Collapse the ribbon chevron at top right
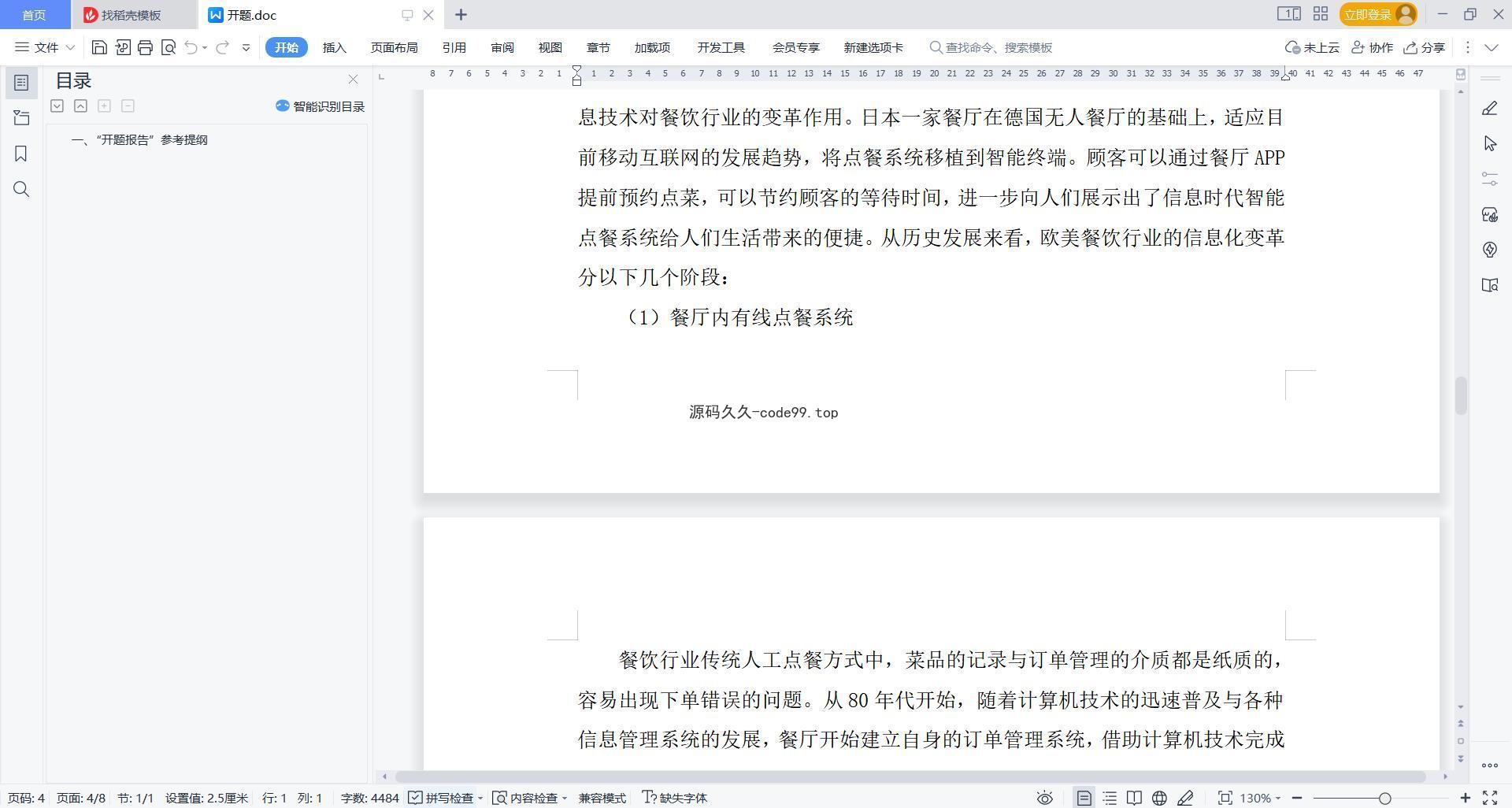Screen dimensions: 1512x808 pyautogui.click(x=1491, y=47)
